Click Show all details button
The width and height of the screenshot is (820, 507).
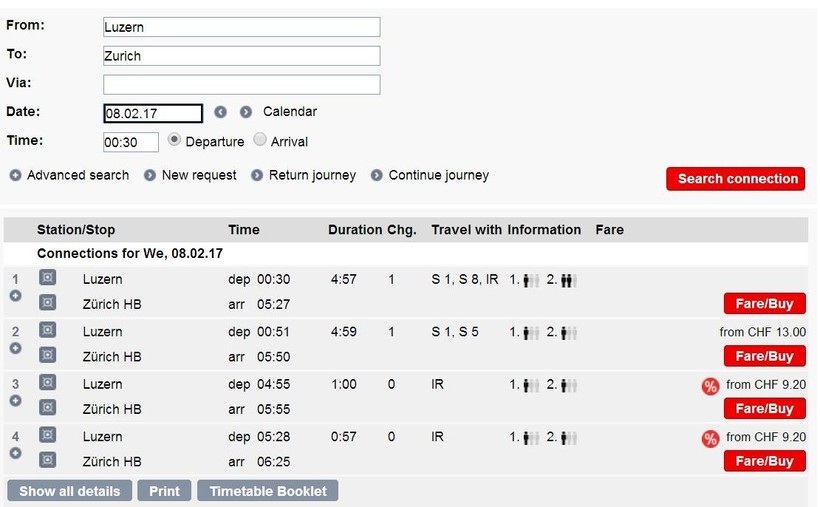(x=70, y=491)
